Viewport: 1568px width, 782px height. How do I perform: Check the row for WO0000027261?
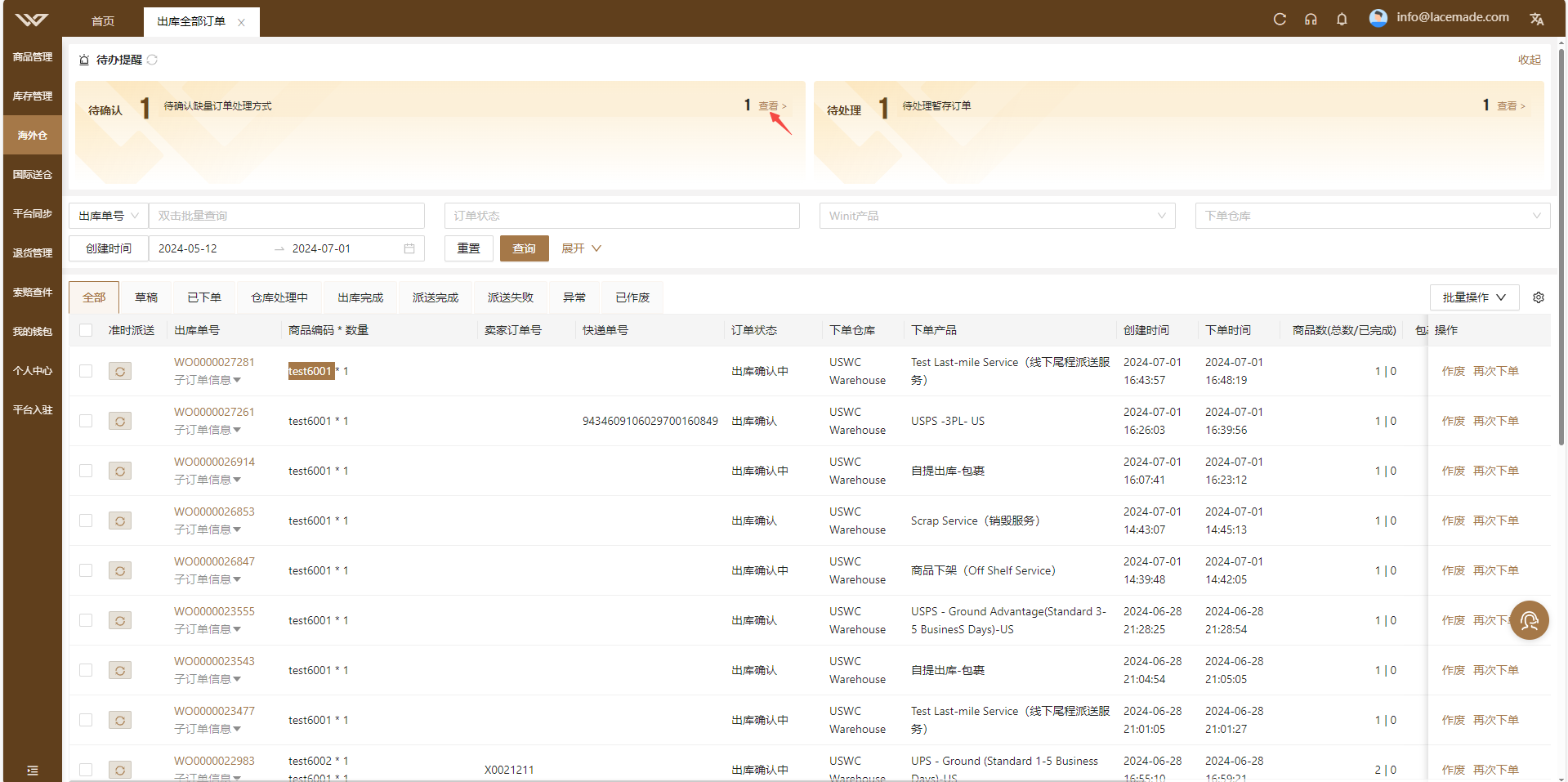[x=86, y=421]
